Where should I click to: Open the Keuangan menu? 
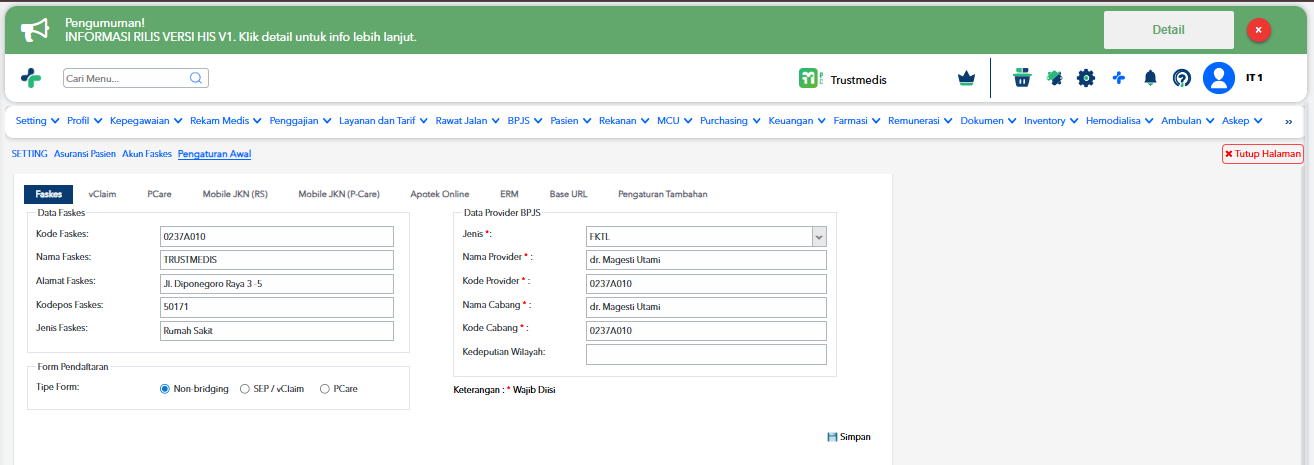tap(797, 121)
